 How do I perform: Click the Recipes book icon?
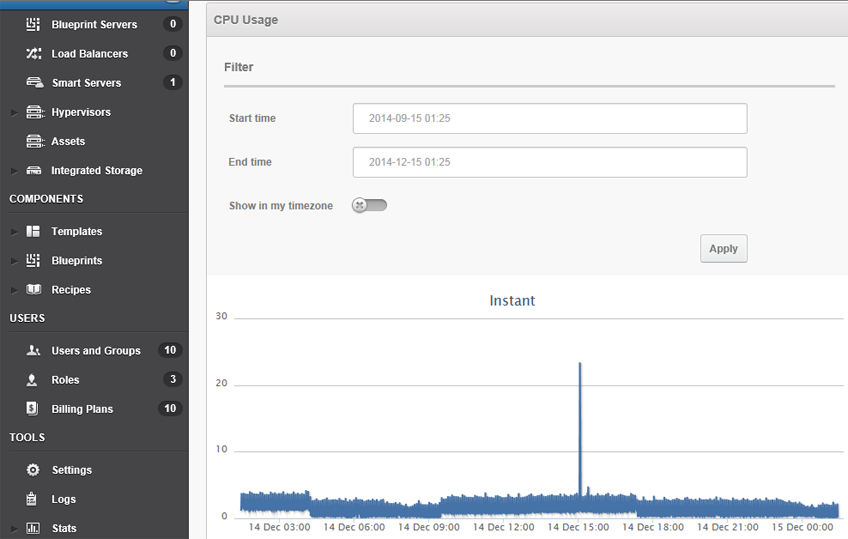(34, 290)
